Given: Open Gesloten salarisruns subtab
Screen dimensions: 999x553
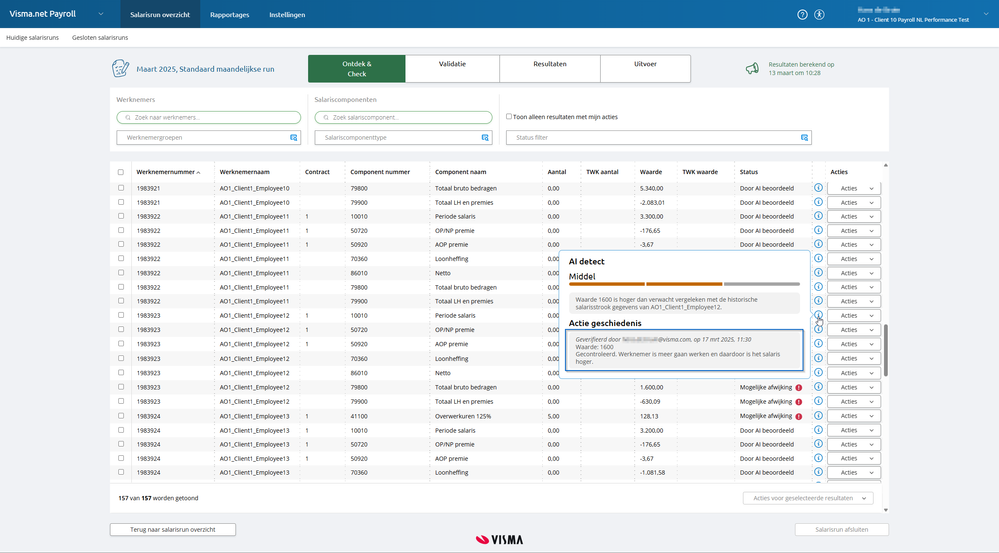Looking at the screenshot, I should click(x=100, y=38).
